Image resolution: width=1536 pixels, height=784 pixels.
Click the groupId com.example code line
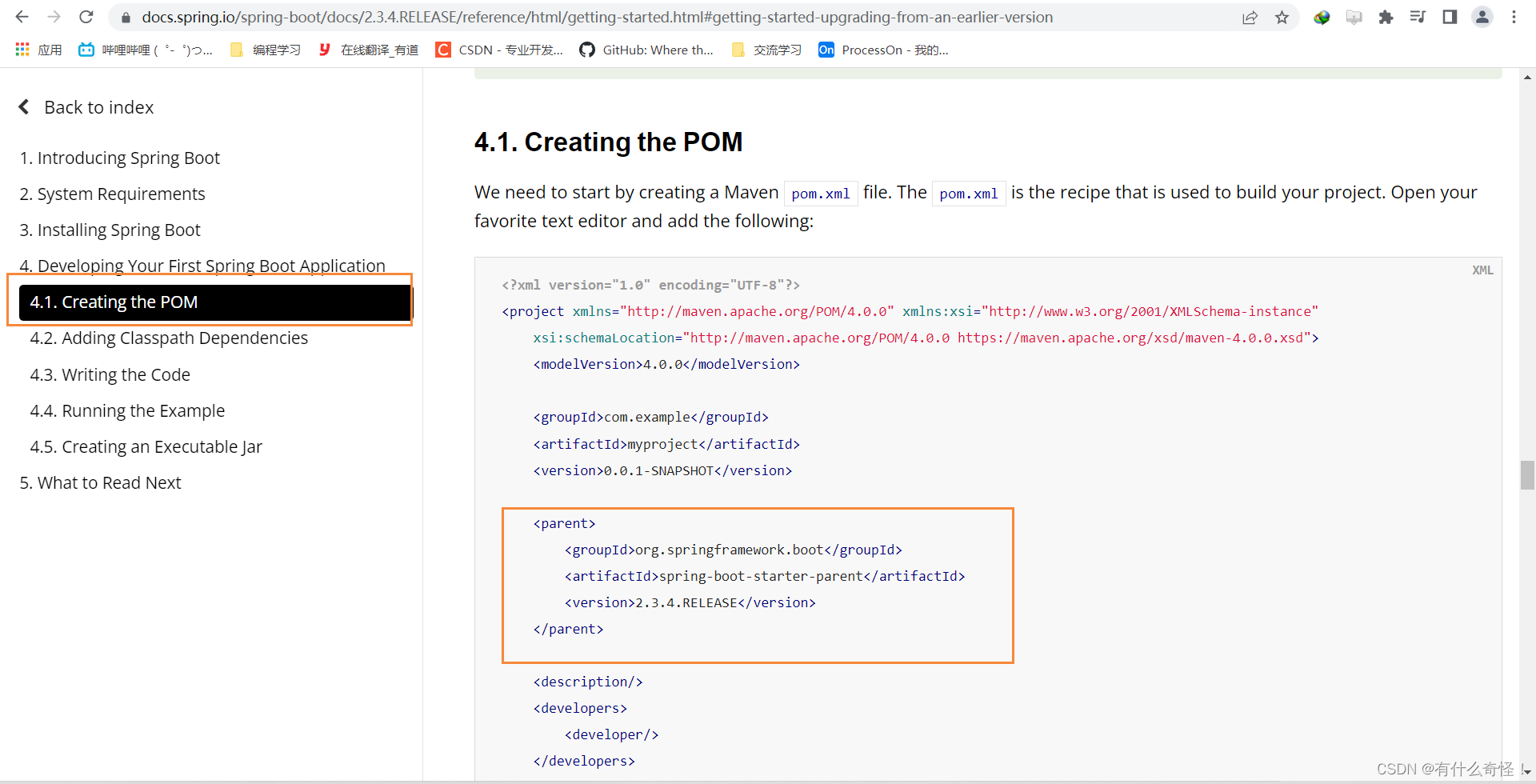(x=650, y=418)
